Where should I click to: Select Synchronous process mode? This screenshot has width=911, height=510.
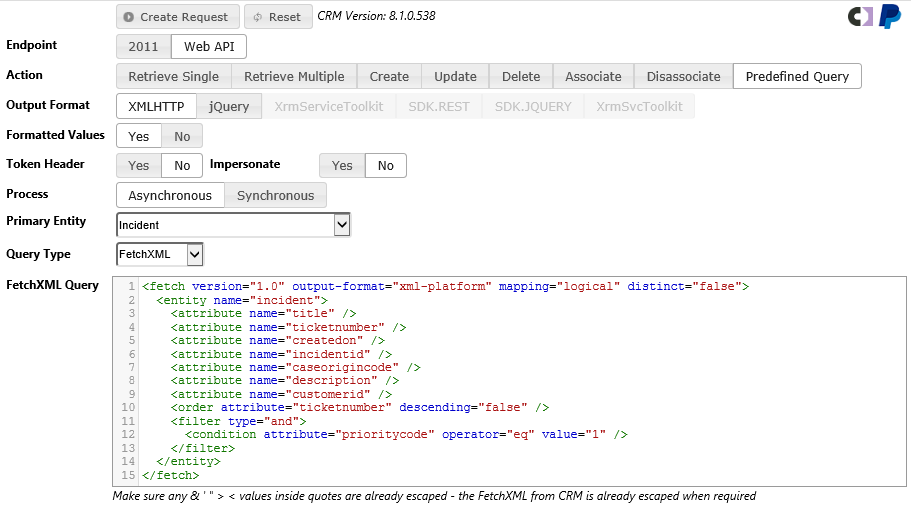pos(275,196)
